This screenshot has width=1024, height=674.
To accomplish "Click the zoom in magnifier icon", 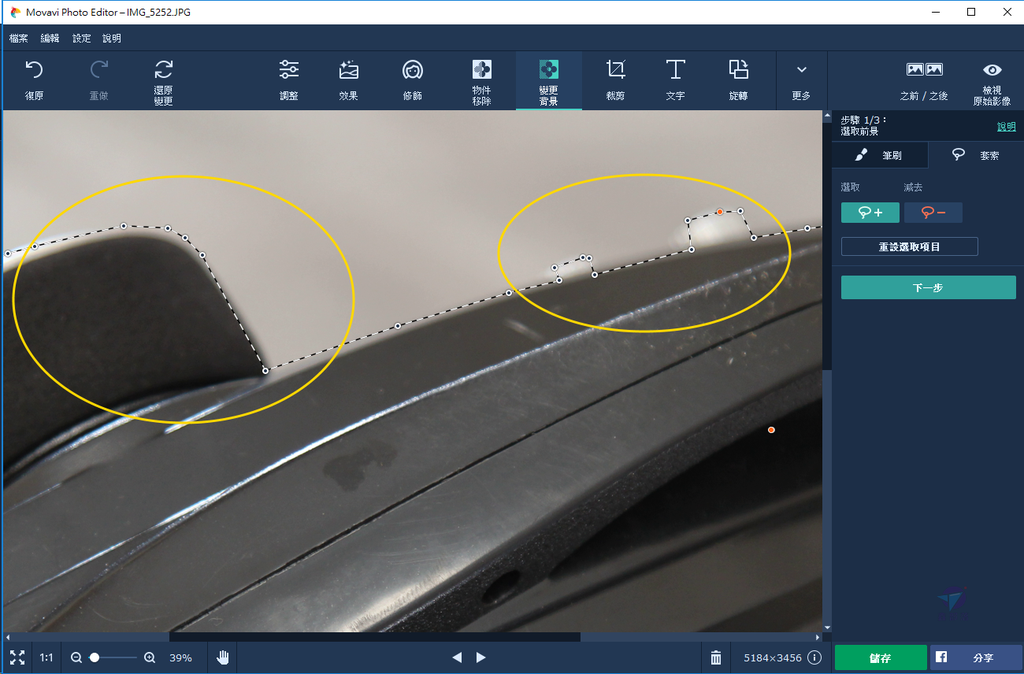I will point(150,658).
